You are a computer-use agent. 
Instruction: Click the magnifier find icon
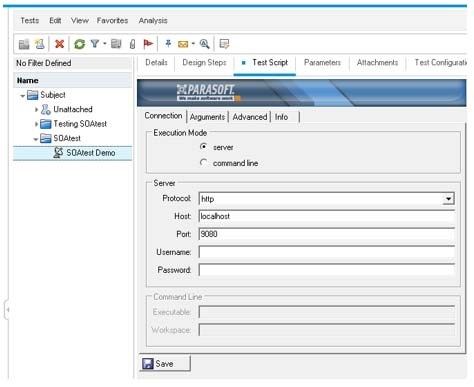204,44
